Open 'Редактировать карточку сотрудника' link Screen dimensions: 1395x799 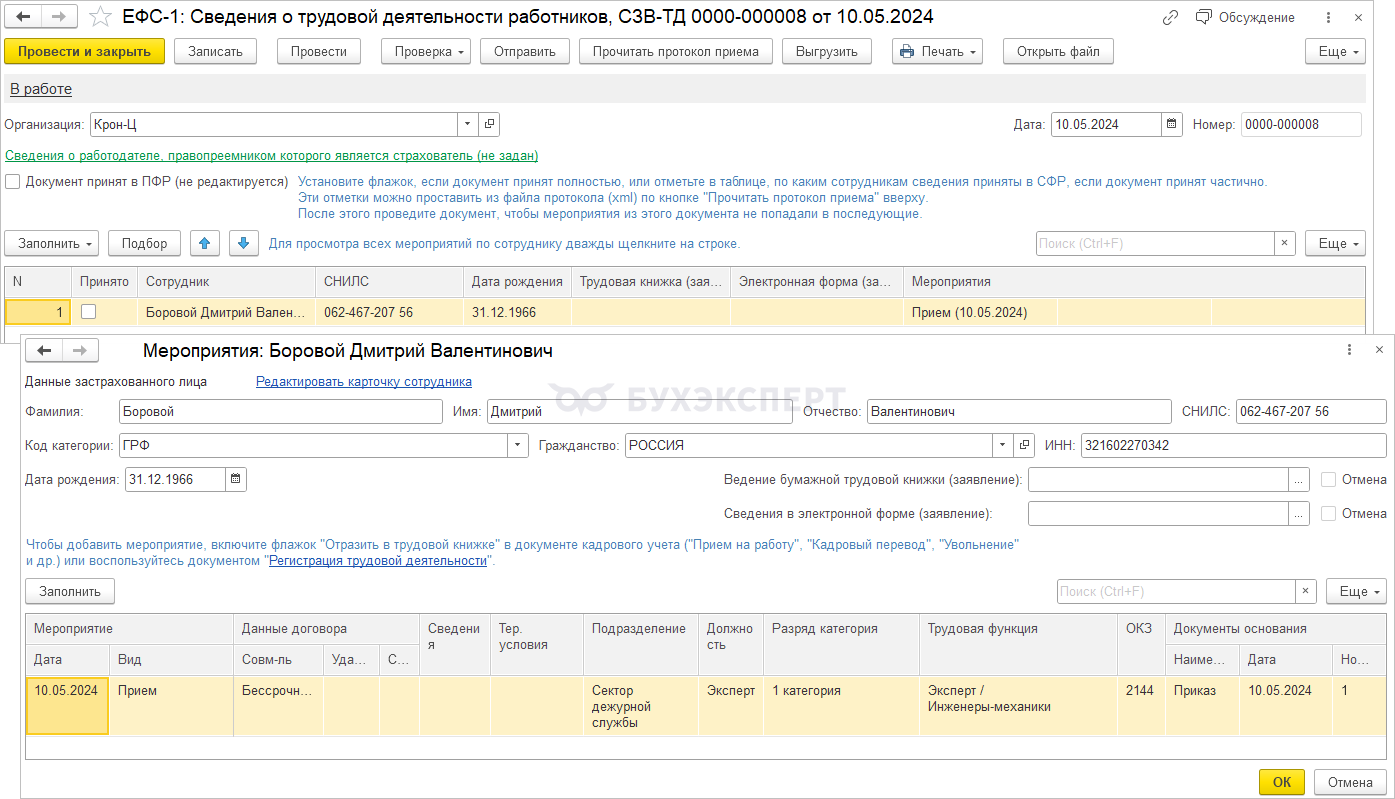click(364, 381)
